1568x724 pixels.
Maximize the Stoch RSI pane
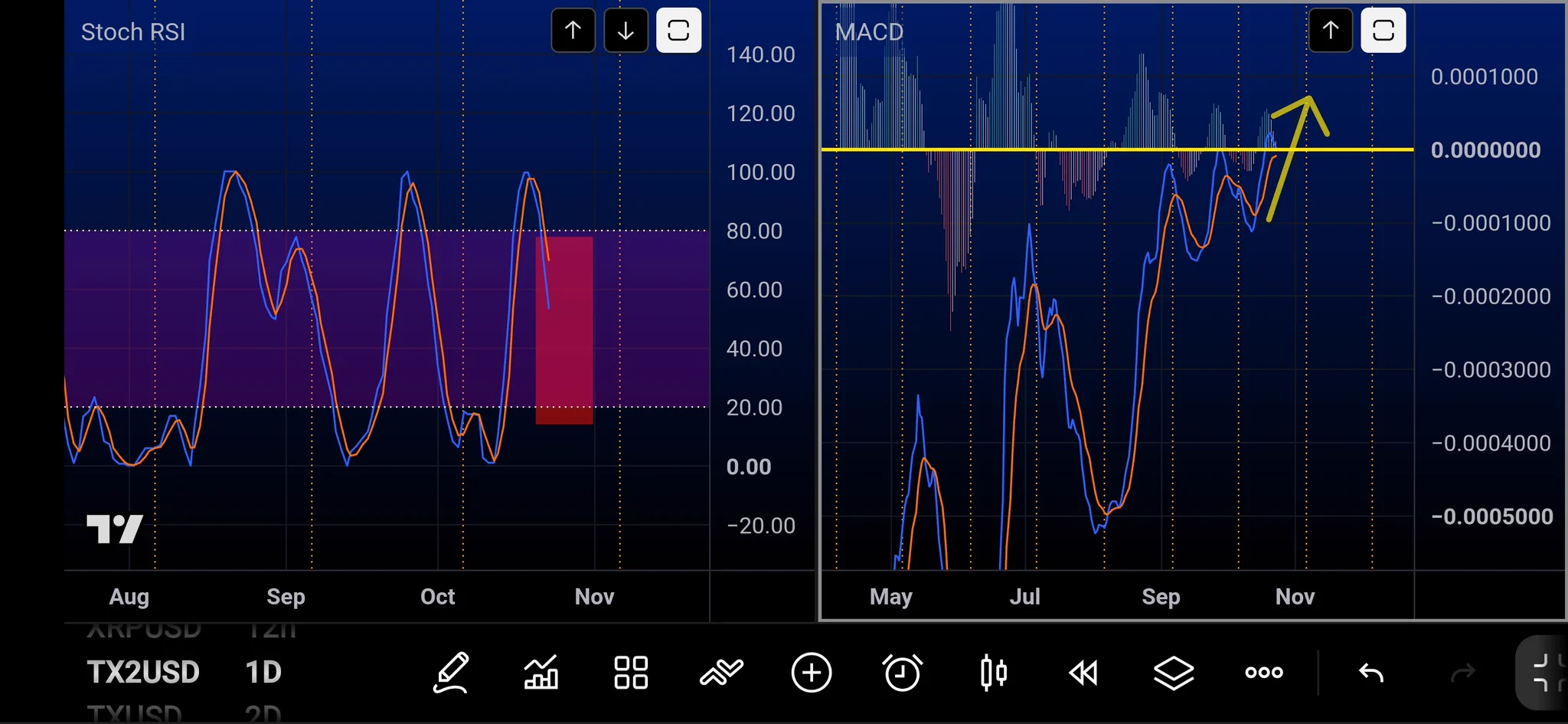[x=678, y=31]
